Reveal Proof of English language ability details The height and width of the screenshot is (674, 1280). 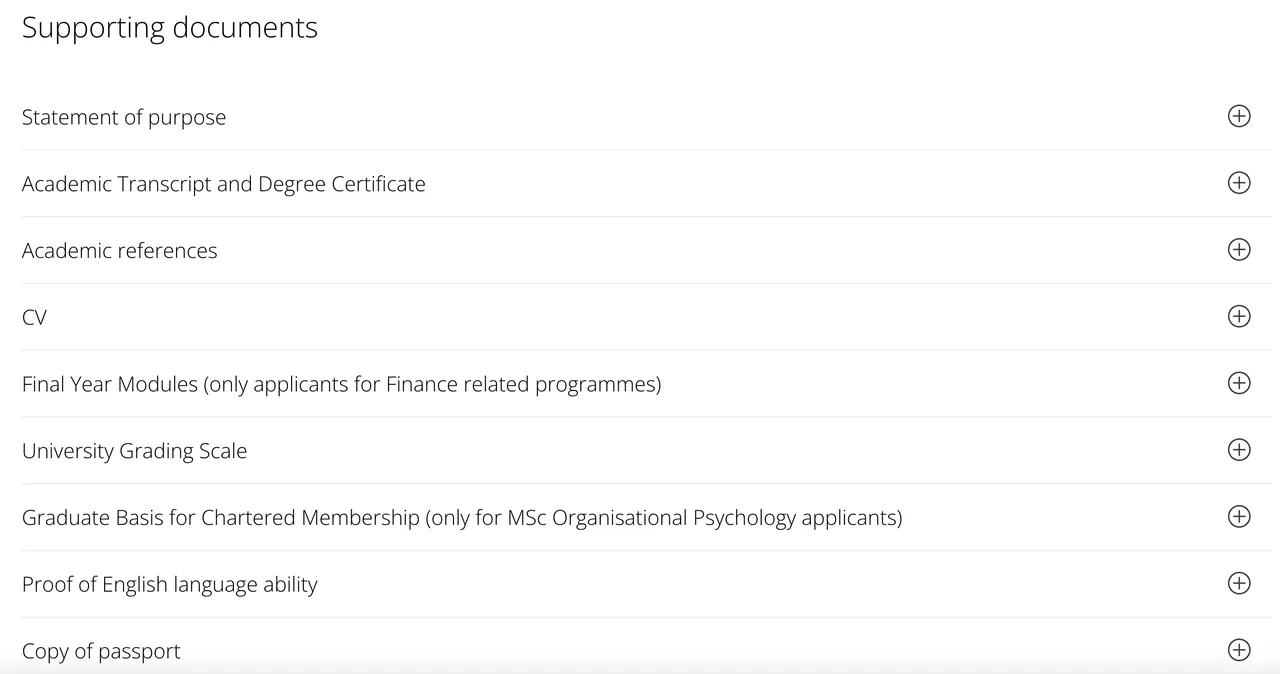tap(169, 585)
